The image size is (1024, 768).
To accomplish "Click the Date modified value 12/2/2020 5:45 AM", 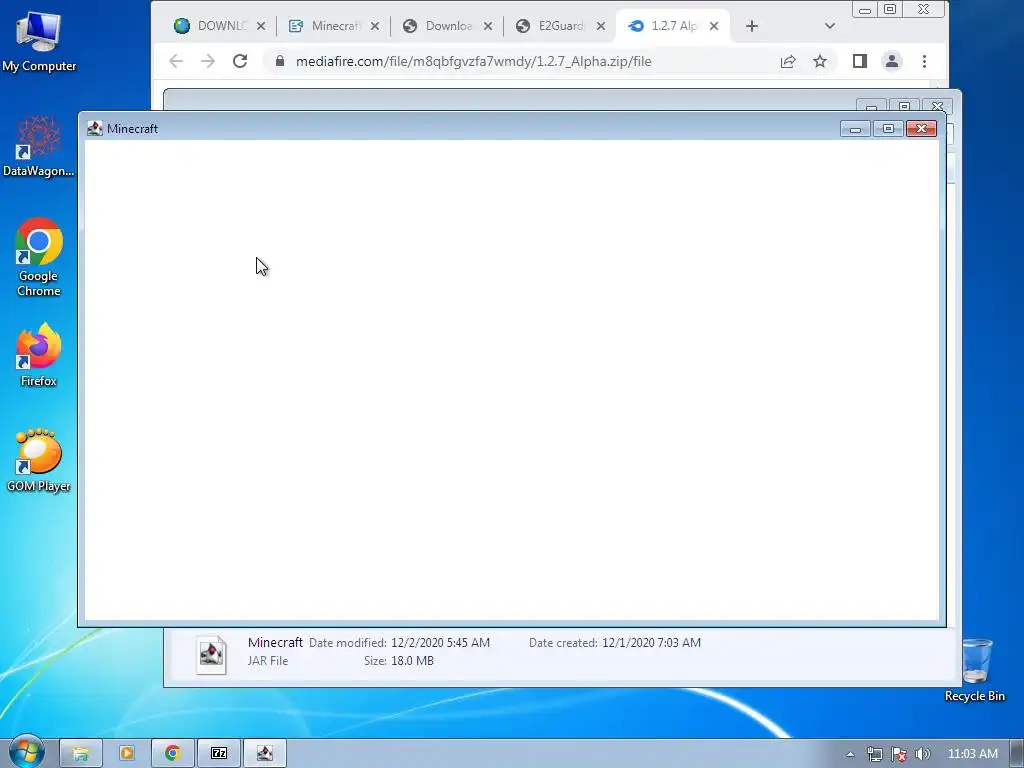I will 440,643.
